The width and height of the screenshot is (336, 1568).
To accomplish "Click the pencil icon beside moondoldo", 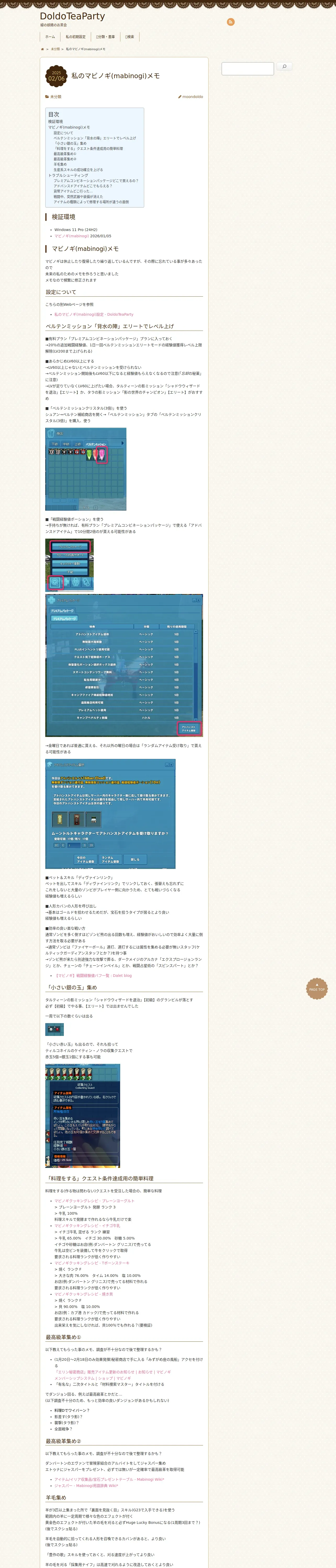I will 180,97.
